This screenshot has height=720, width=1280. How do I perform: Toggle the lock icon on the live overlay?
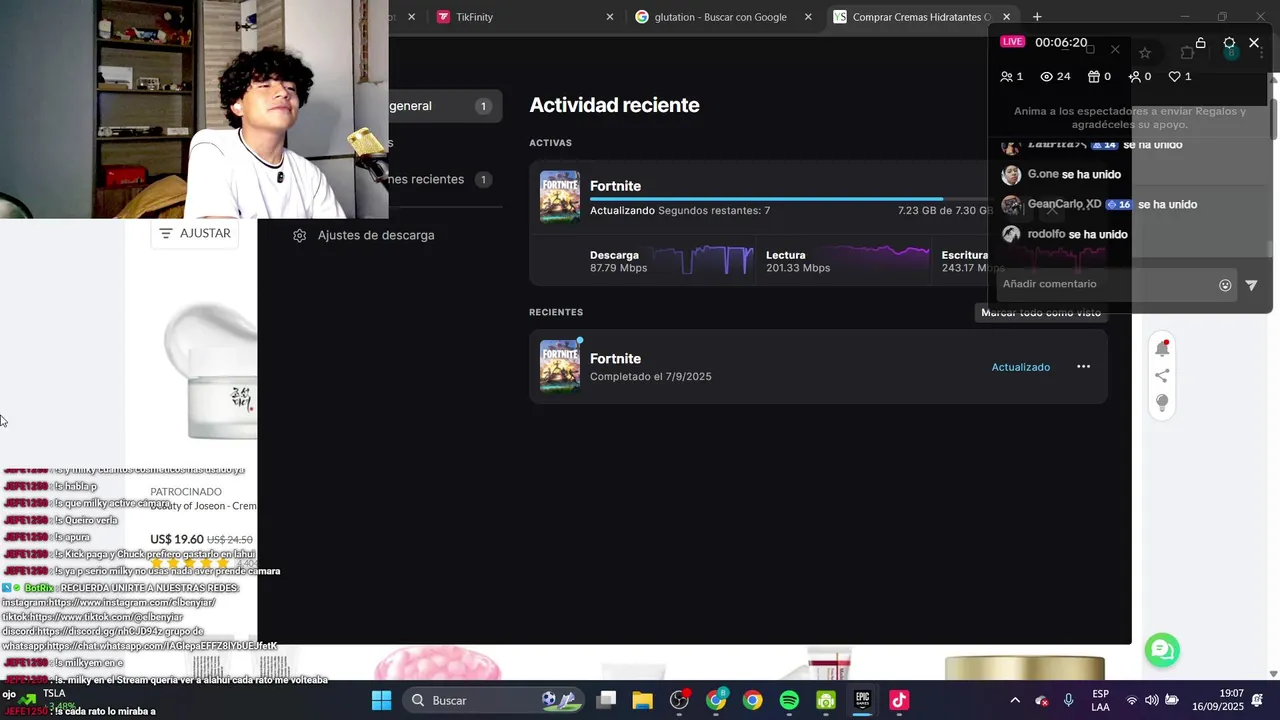coord(1200,43)
